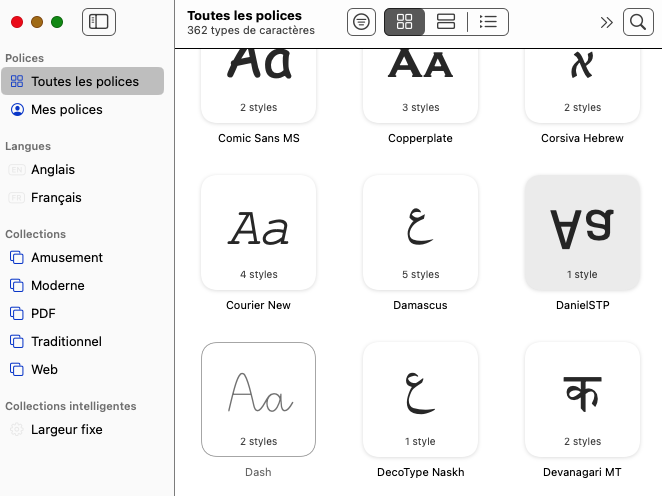Viewport: 662px width, 496px height.
Task: Open Mes polices in the sidebar
Action: (x=66, y=109)
